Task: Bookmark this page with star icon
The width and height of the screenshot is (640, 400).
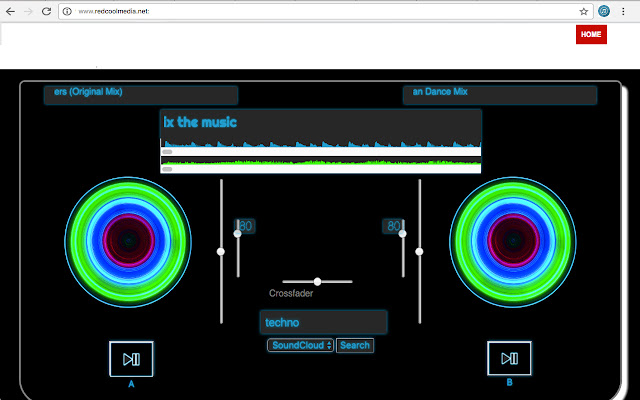Action: pyautogui.click(x=584, y=11)
